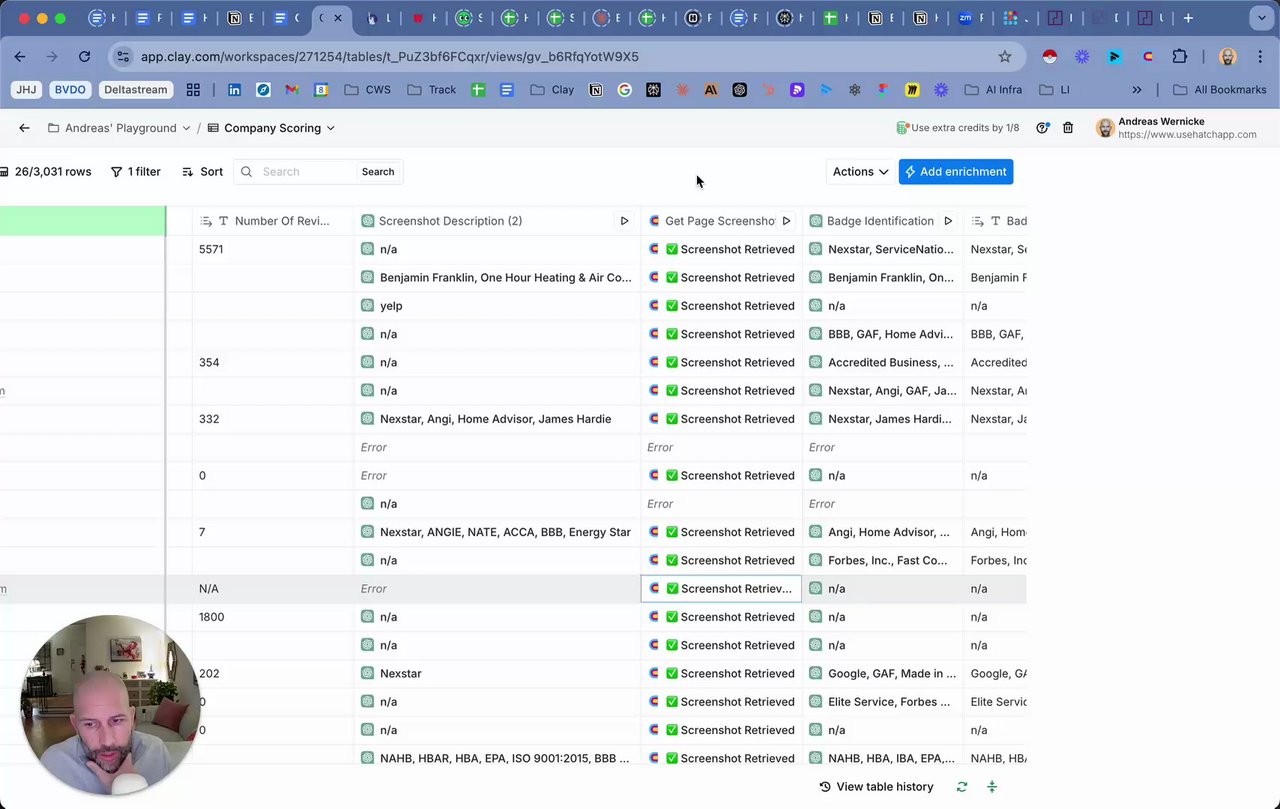This screenshot has width=1280, height=809.
Task: Open the browser extensions puzzle icon
Action: point(1180,57)
